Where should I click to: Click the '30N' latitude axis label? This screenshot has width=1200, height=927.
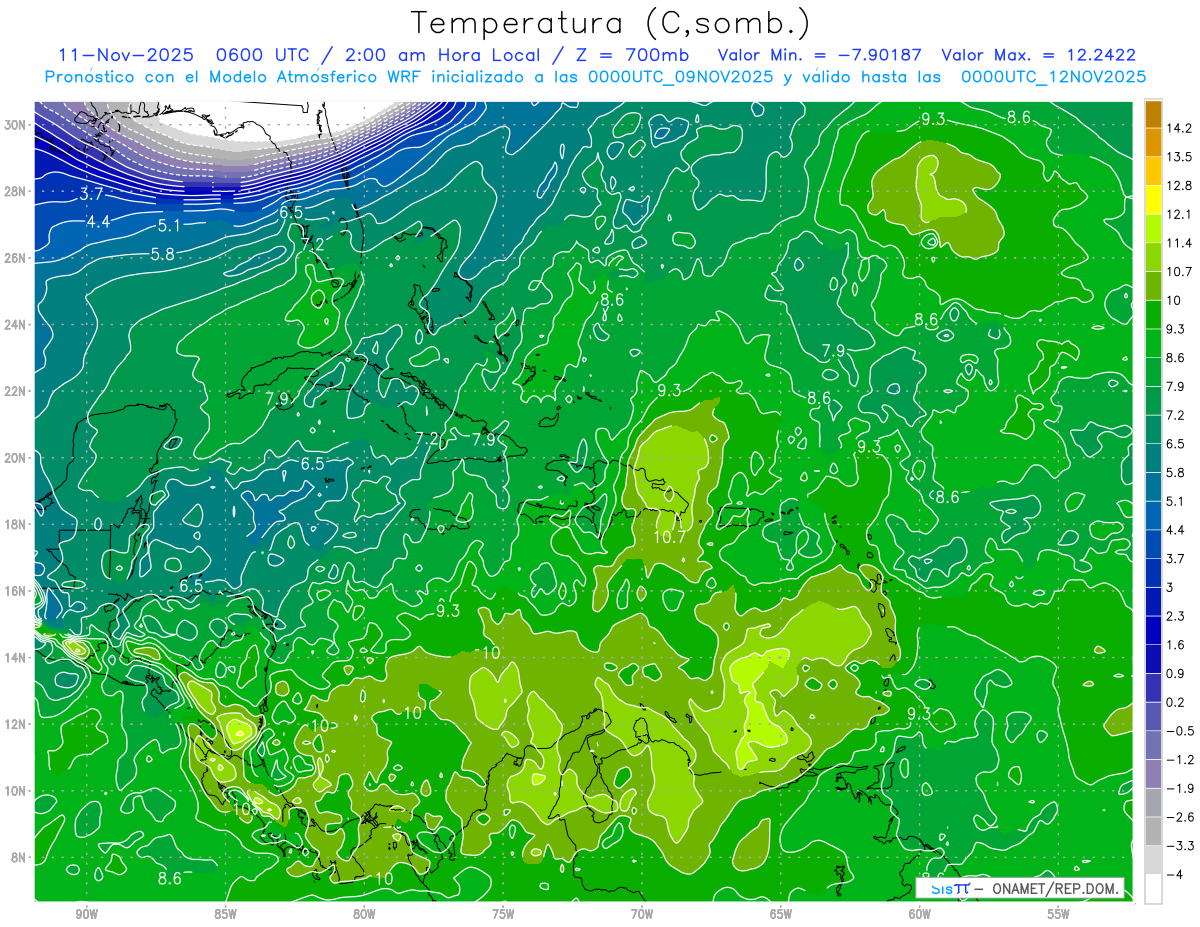tap(15, 125)
